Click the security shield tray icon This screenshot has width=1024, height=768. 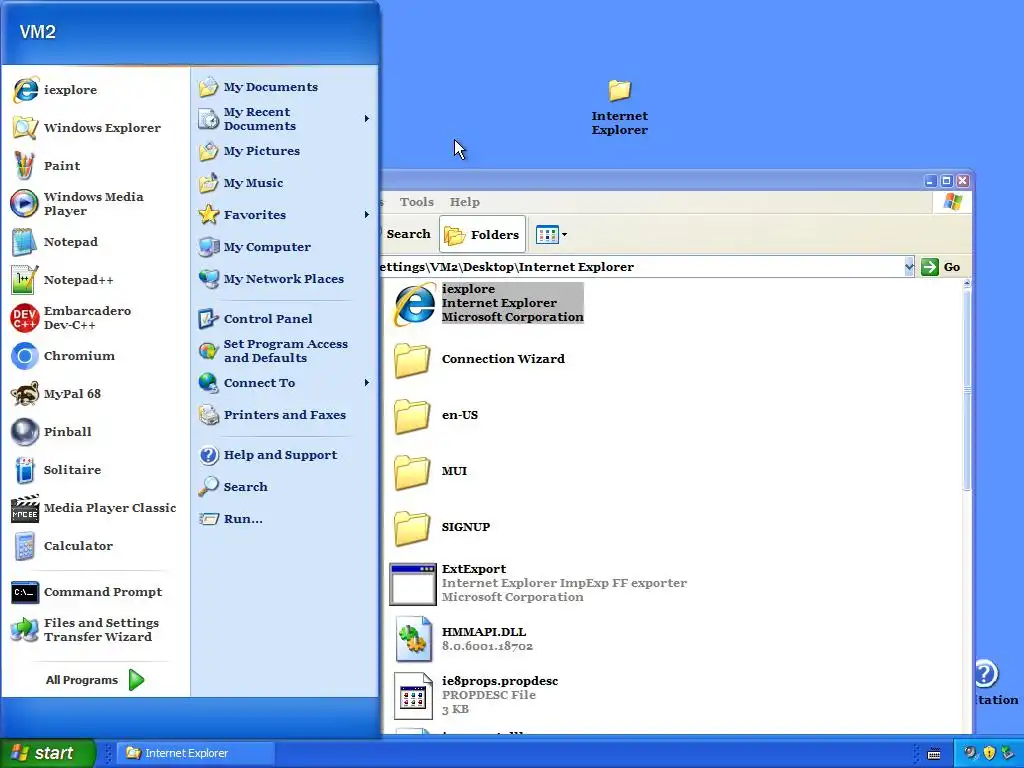[989, 754]
